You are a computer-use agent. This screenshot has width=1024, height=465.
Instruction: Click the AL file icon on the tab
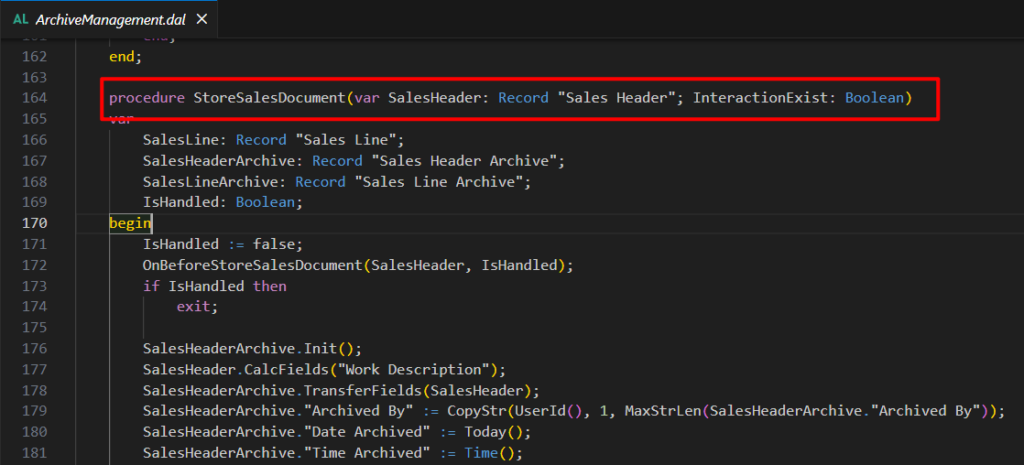(20, 19)
